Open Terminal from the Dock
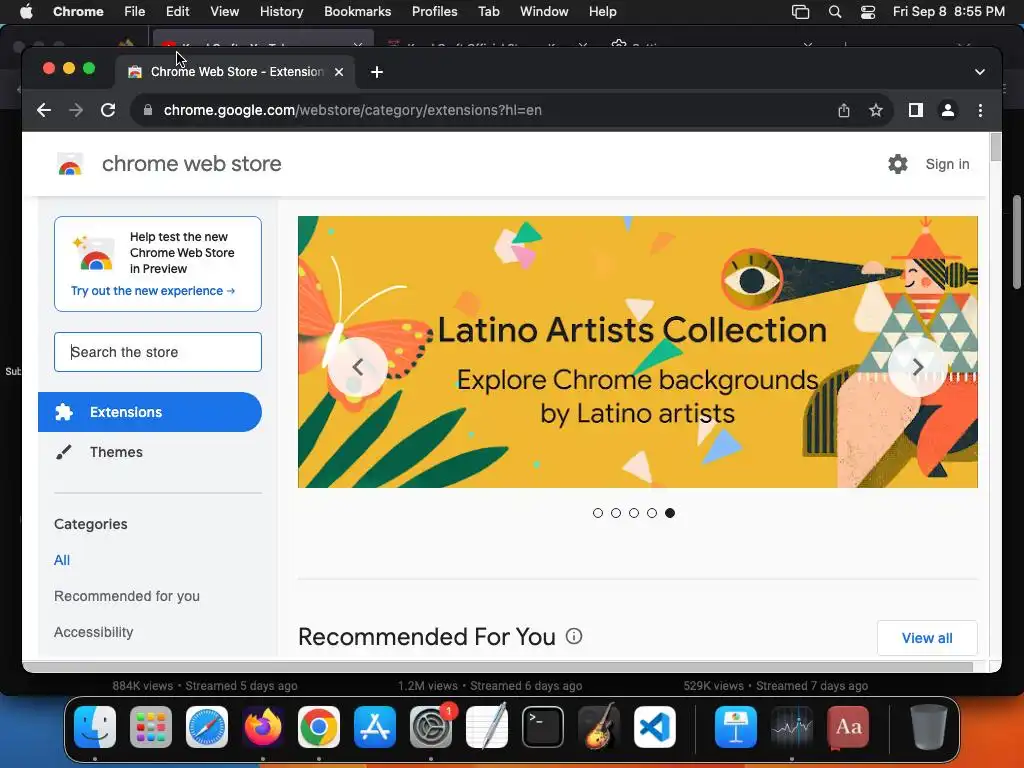 point(543,727)
